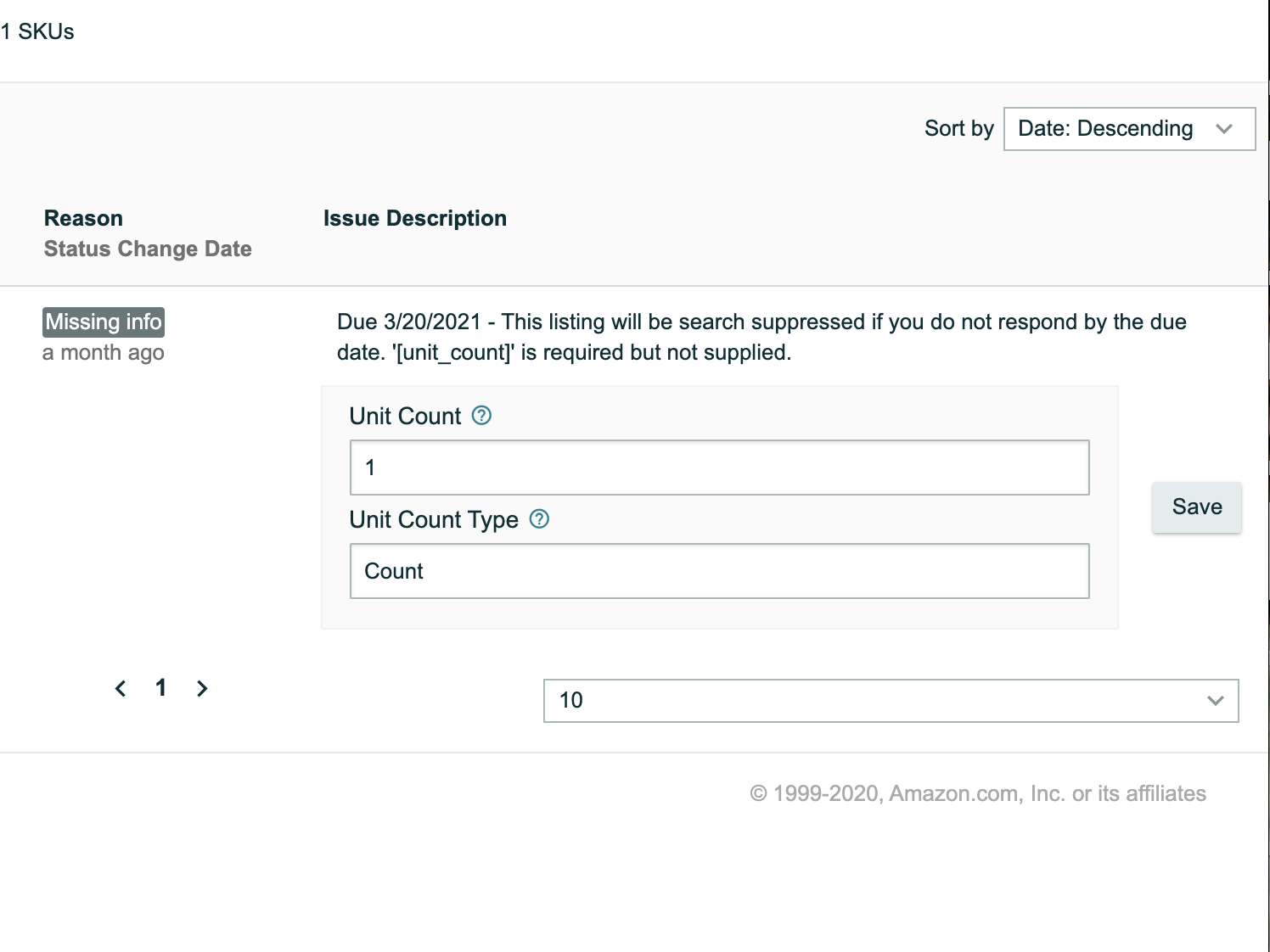Open the Date: Descending sort dropdown
Image resolution: width=1270 pixels, height=952 pixels.
(x=1129, y=129)
